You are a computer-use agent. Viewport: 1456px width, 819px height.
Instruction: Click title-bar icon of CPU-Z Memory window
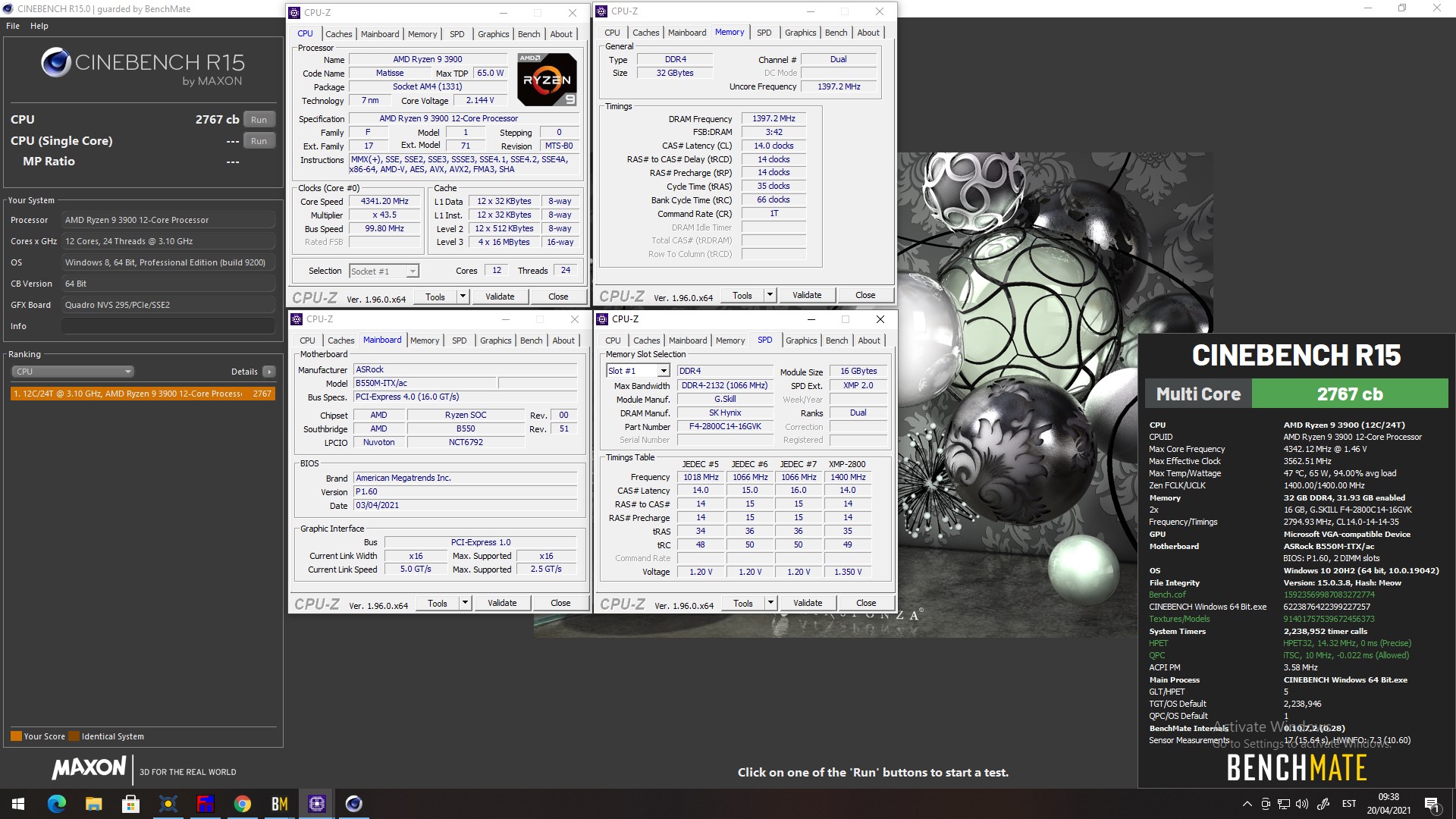[x=602, y=11]
